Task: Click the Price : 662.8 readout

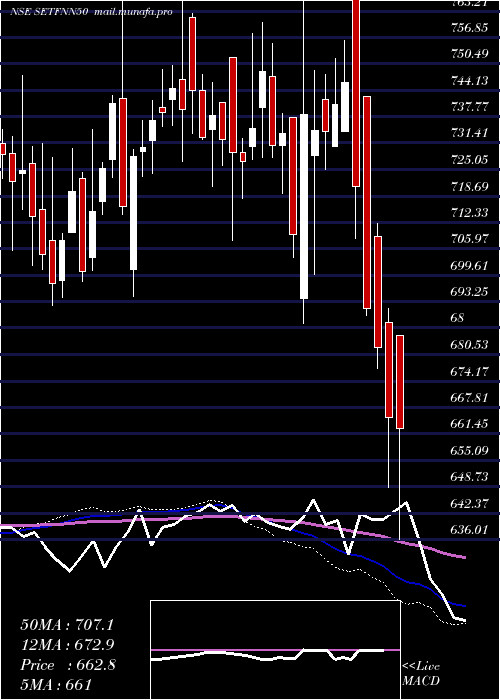Action: pos(68,665)
